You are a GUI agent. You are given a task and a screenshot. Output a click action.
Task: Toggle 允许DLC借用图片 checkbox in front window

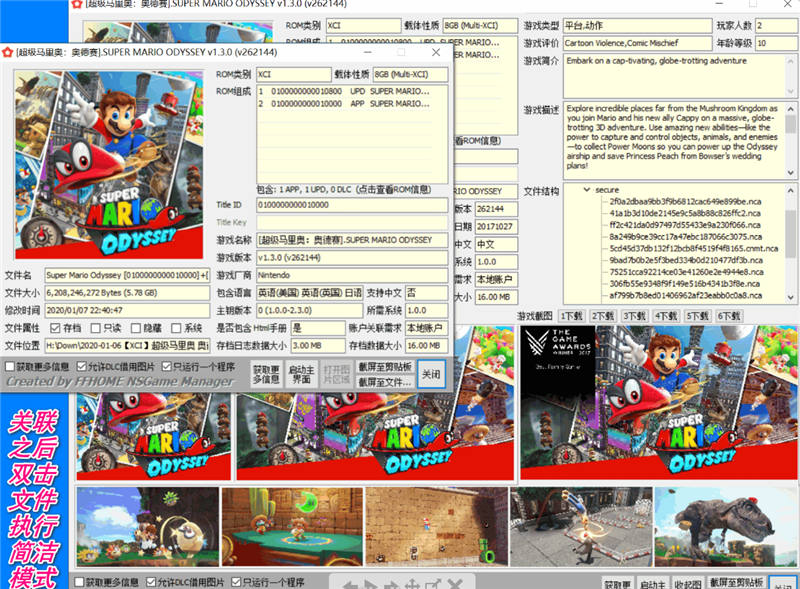(x=81, y=366)
